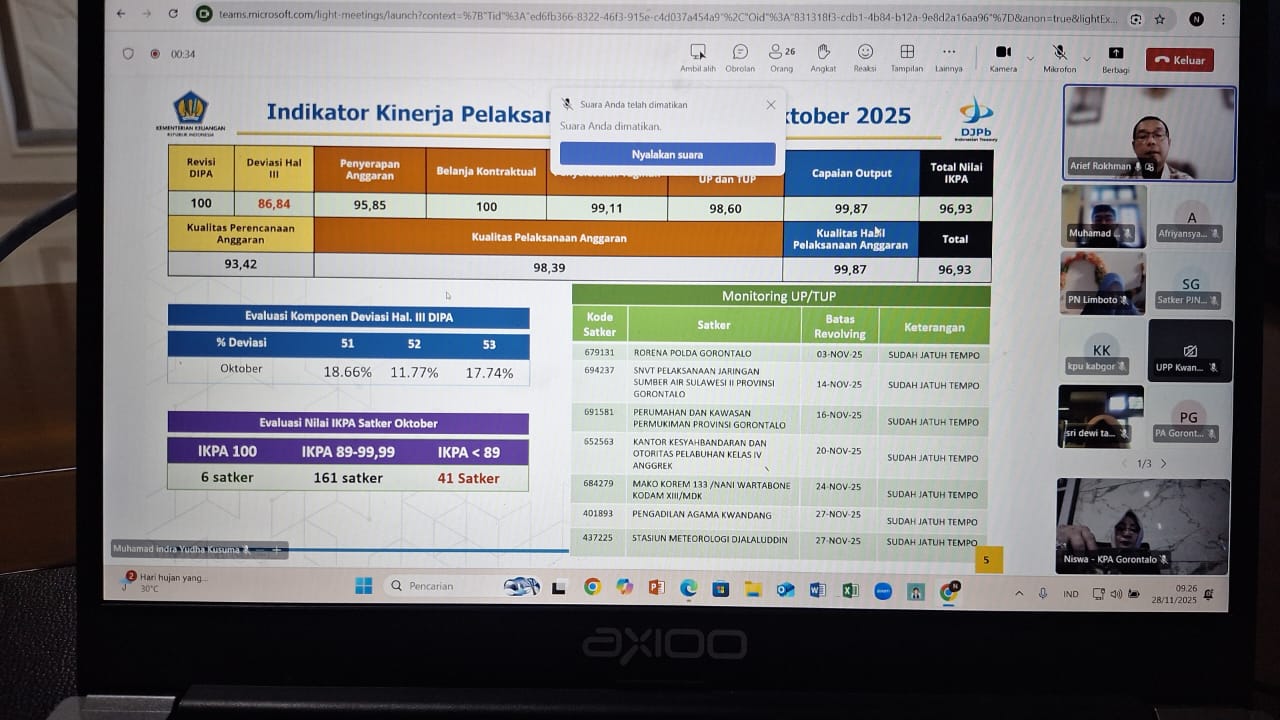
Task: Unmute the Mikrofon toggle
Action: pos(1059,53)
